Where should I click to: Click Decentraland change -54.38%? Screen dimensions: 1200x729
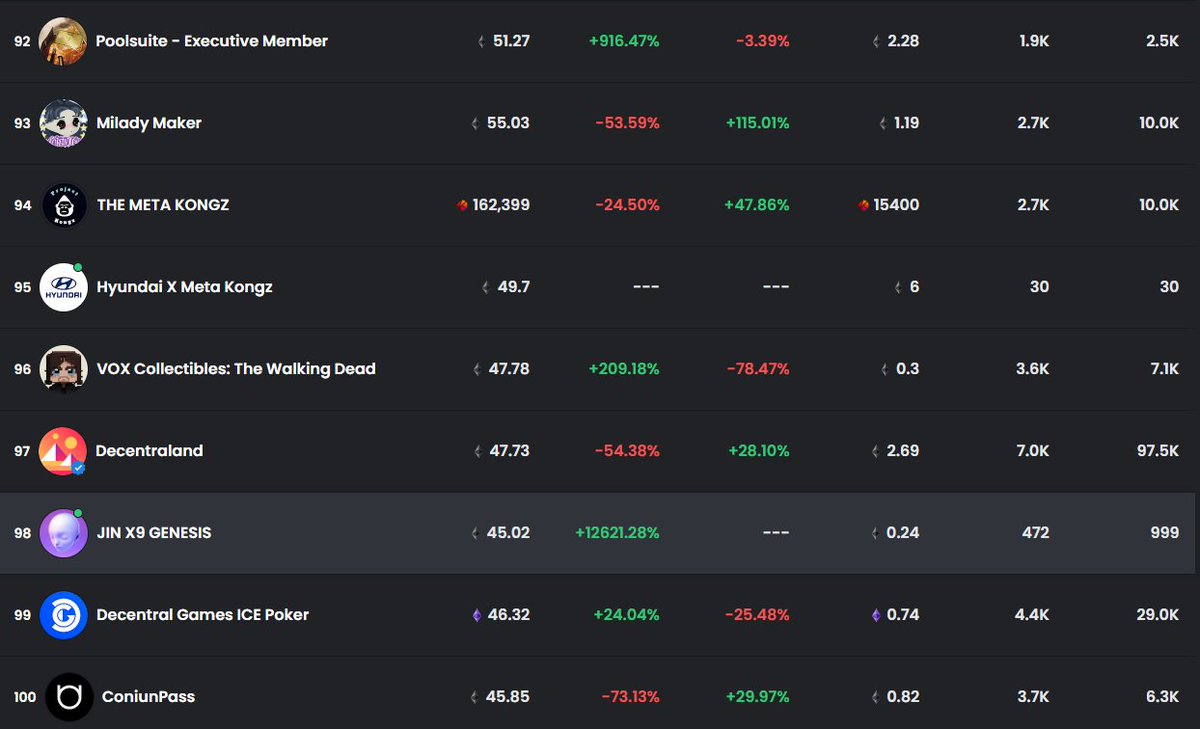tap(628, 451)
